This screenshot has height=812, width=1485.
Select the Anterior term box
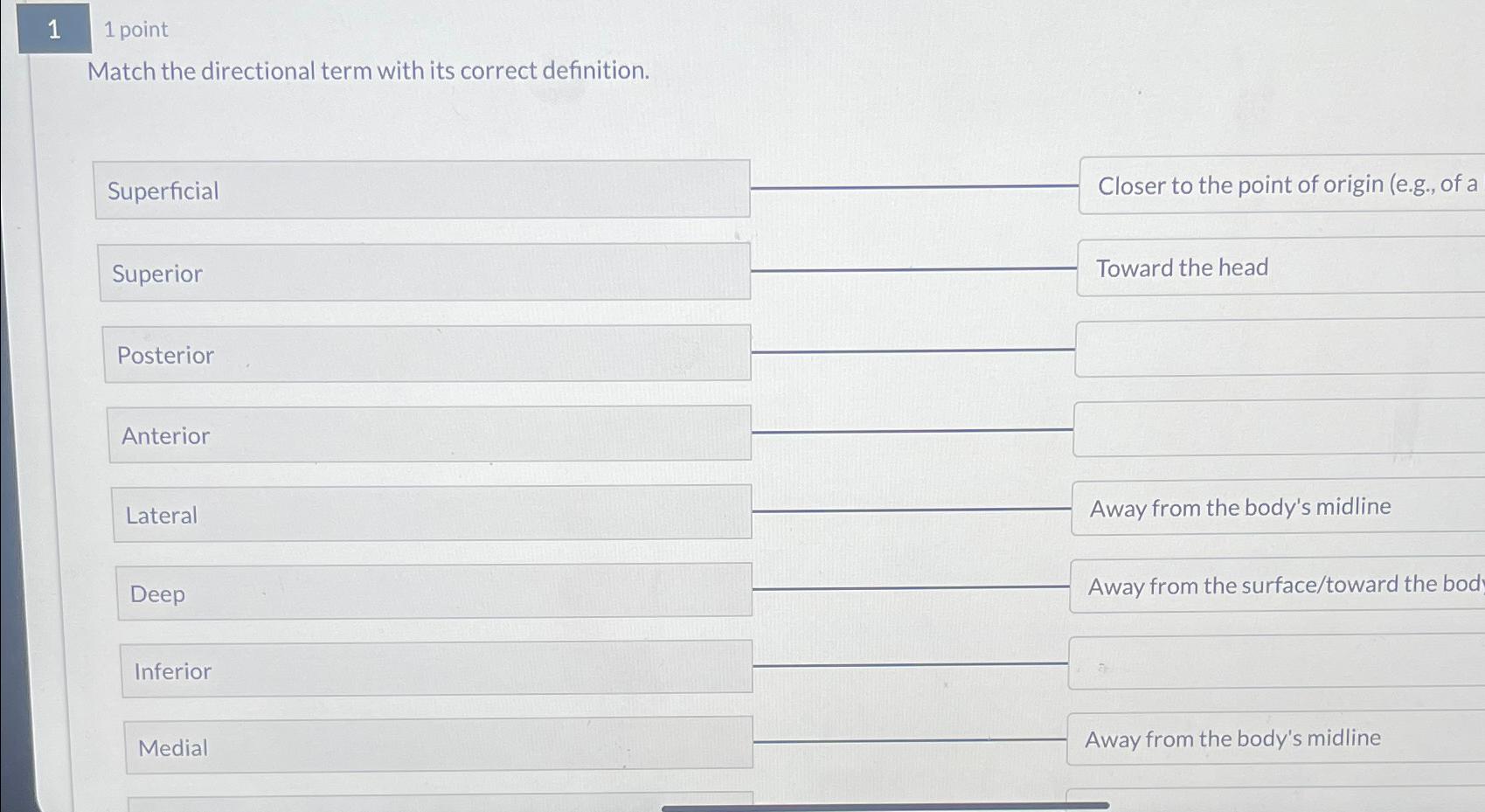428,432
